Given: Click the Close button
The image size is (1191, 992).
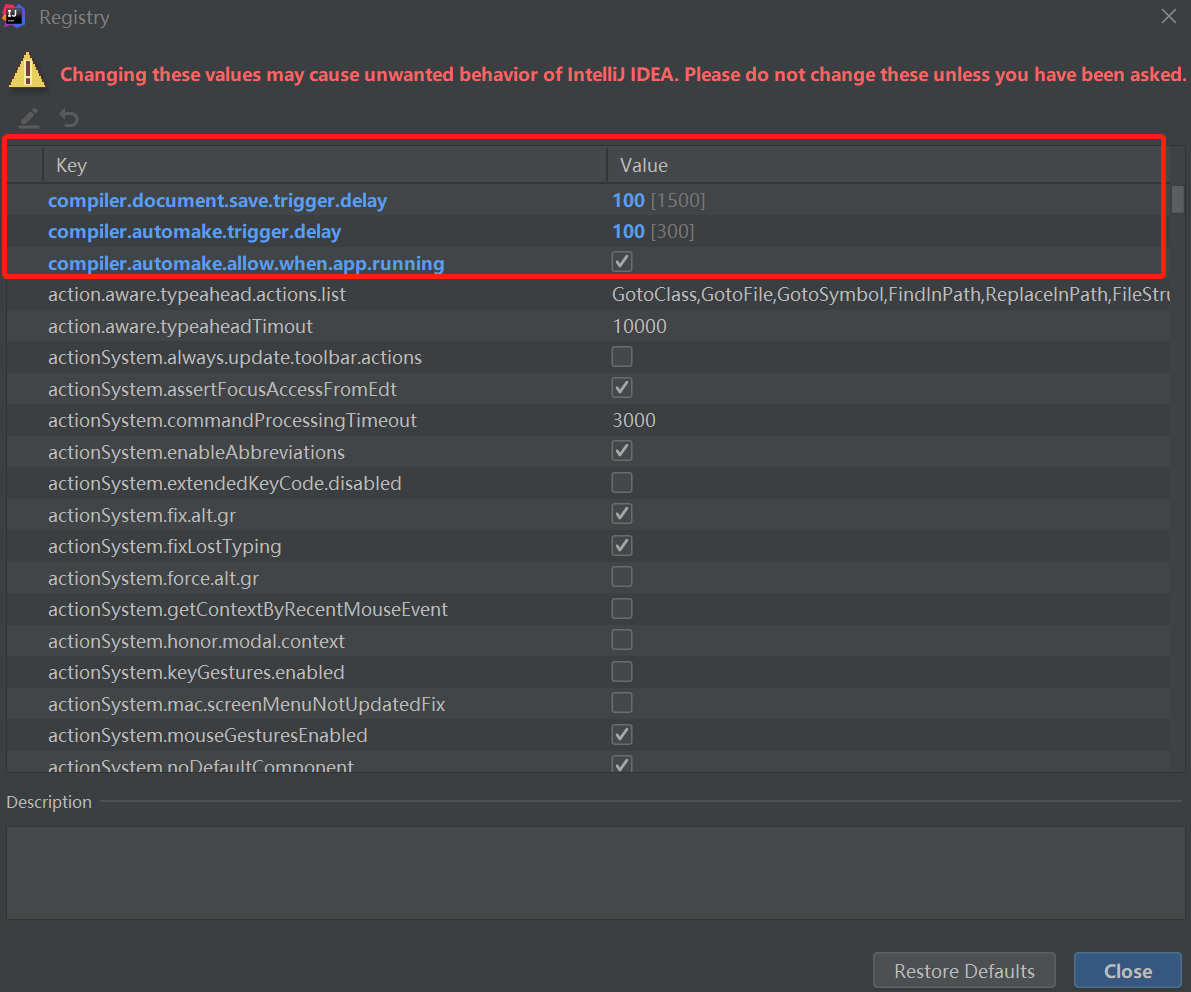Looking at the screenshot, I should tap(1127, 971).
